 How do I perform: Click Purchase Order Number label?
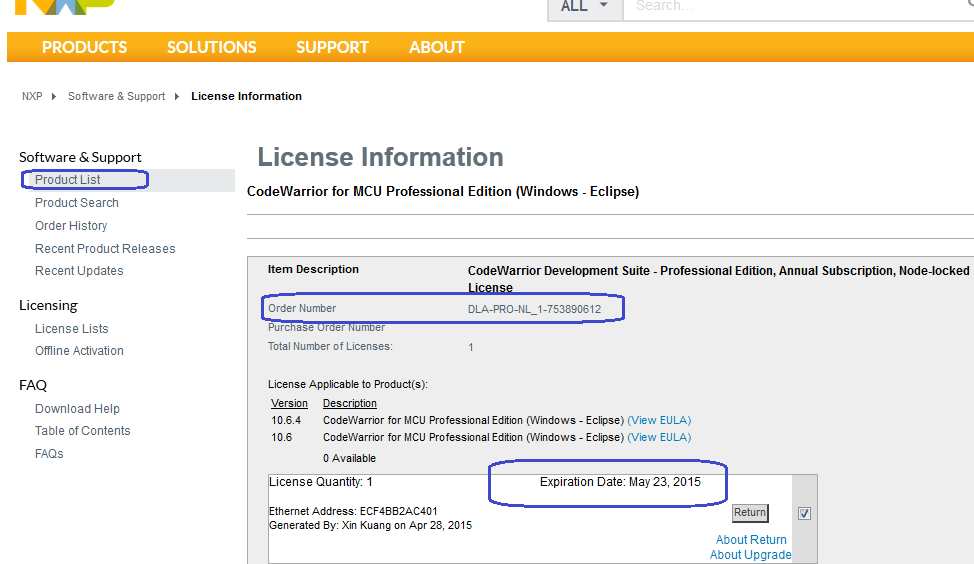pos(326,327)
